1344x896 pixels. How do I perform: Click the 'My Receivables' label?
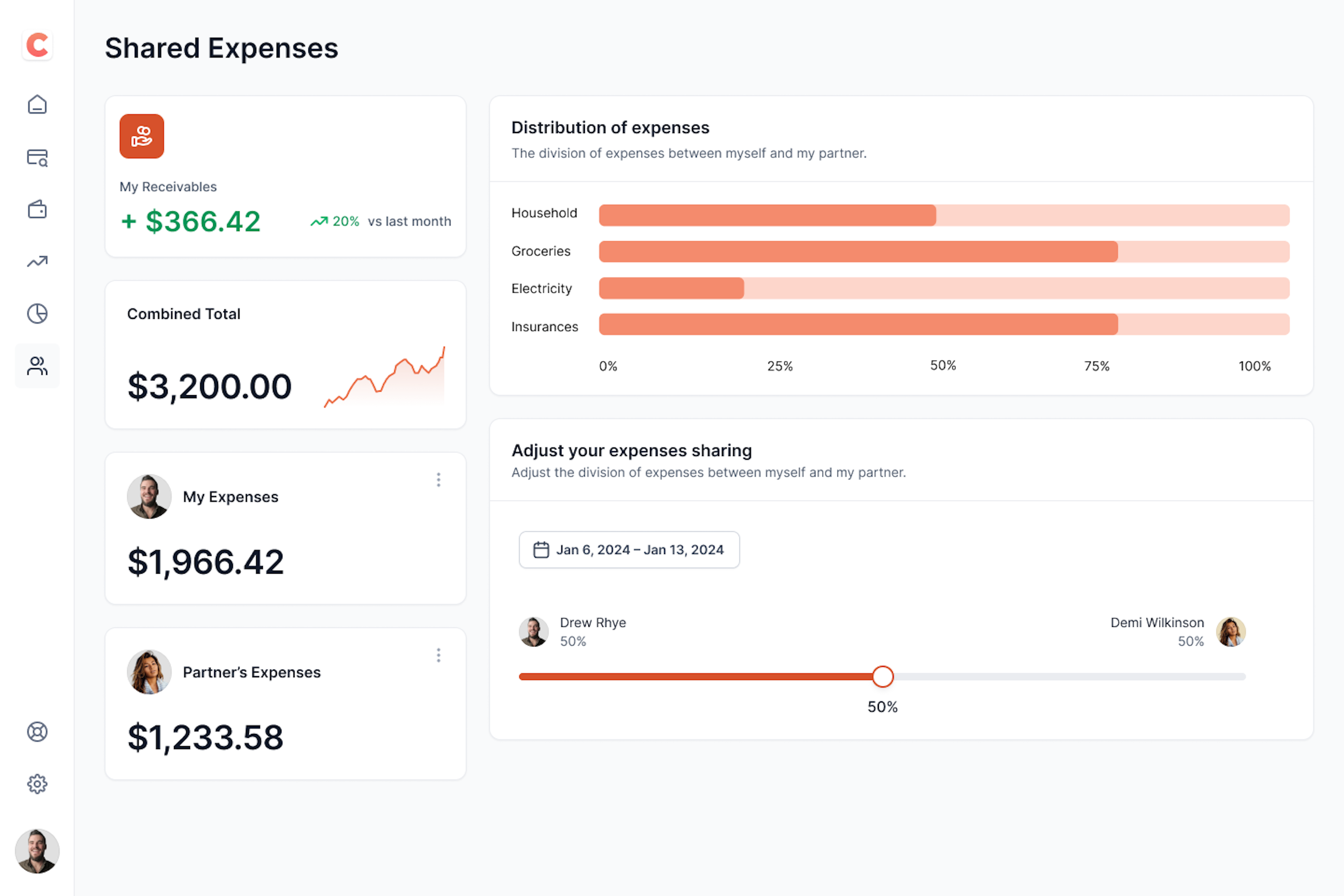tap(168, 187)
